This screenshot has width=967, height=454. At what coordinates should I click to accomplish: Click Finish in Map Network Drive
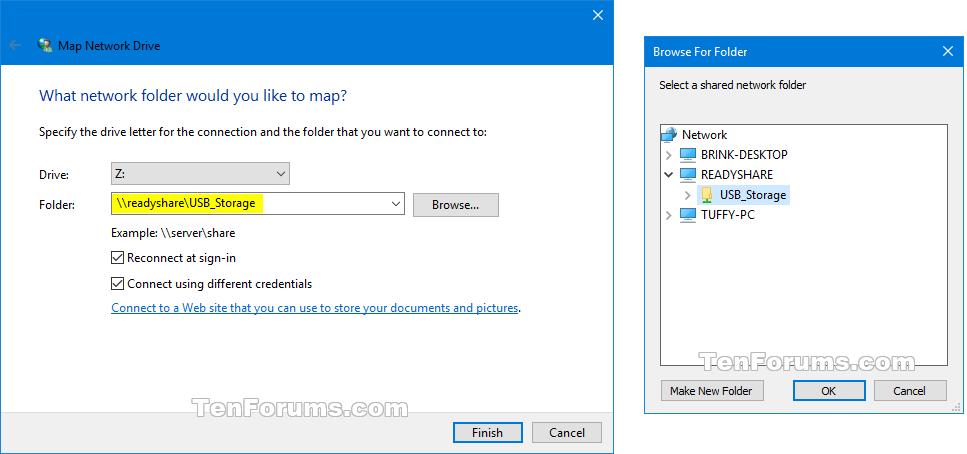click(487, 432)
